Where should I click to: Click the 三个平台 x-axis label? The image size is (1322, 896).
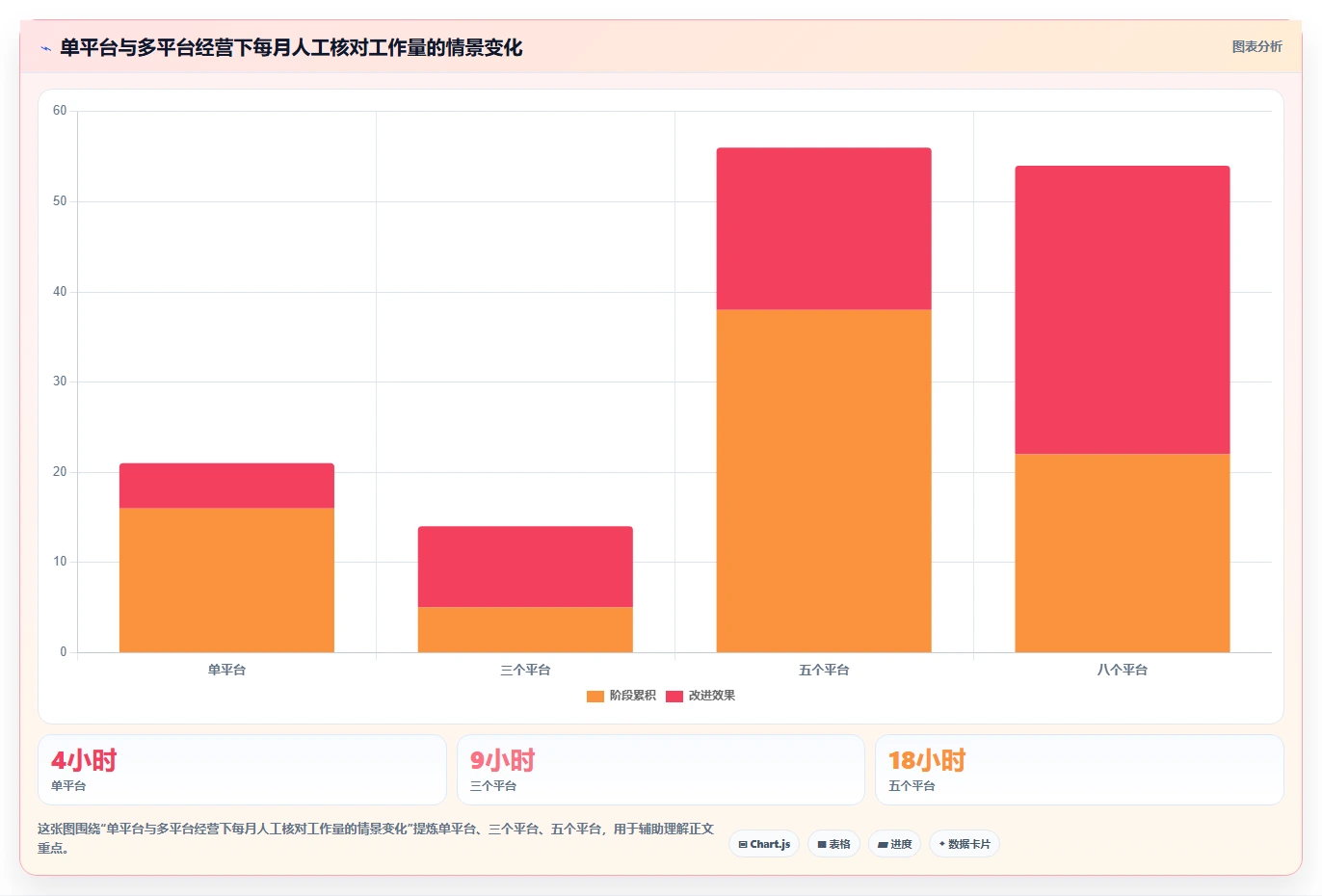525,670
